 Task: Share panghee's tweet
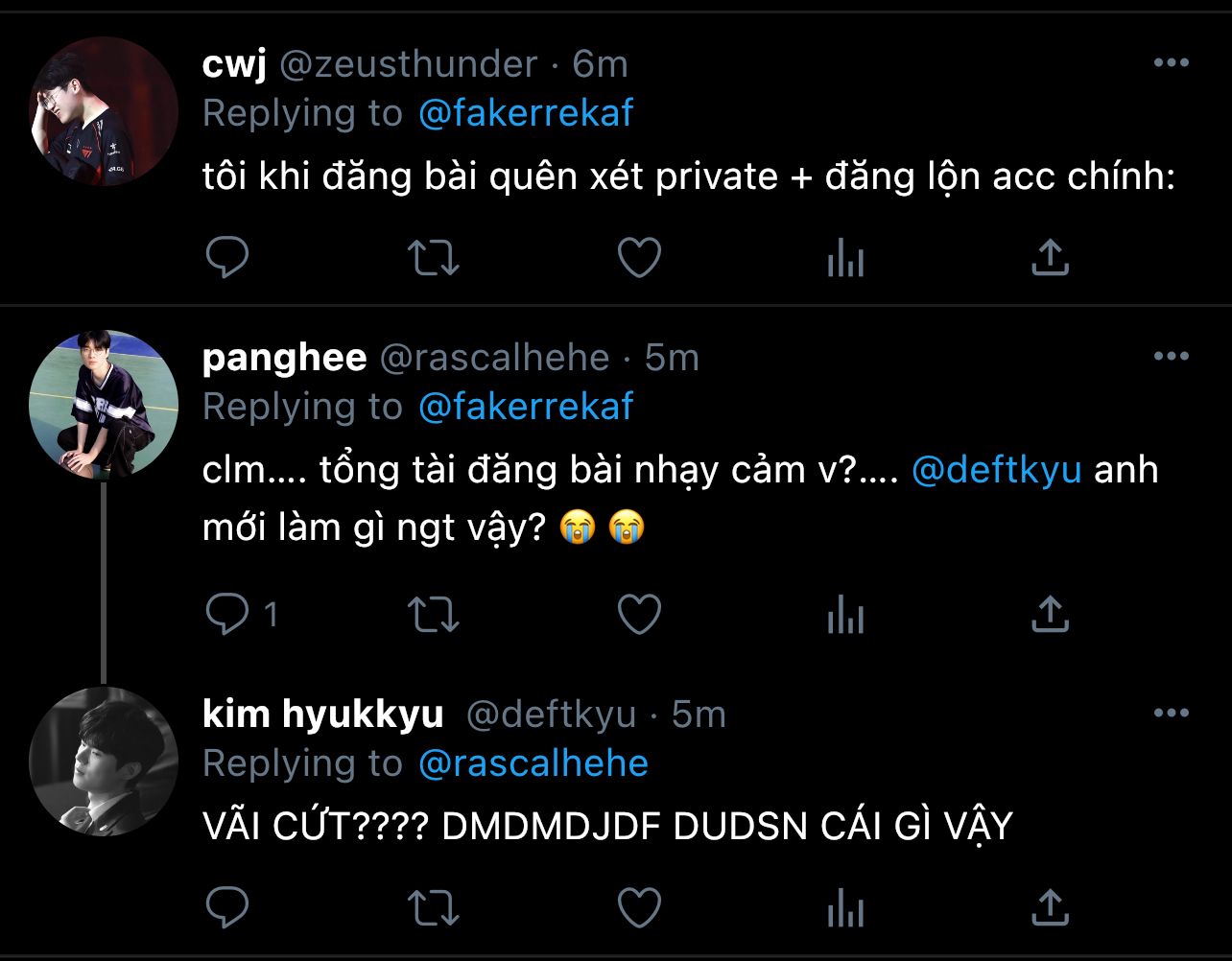[x=1050, y=614]
